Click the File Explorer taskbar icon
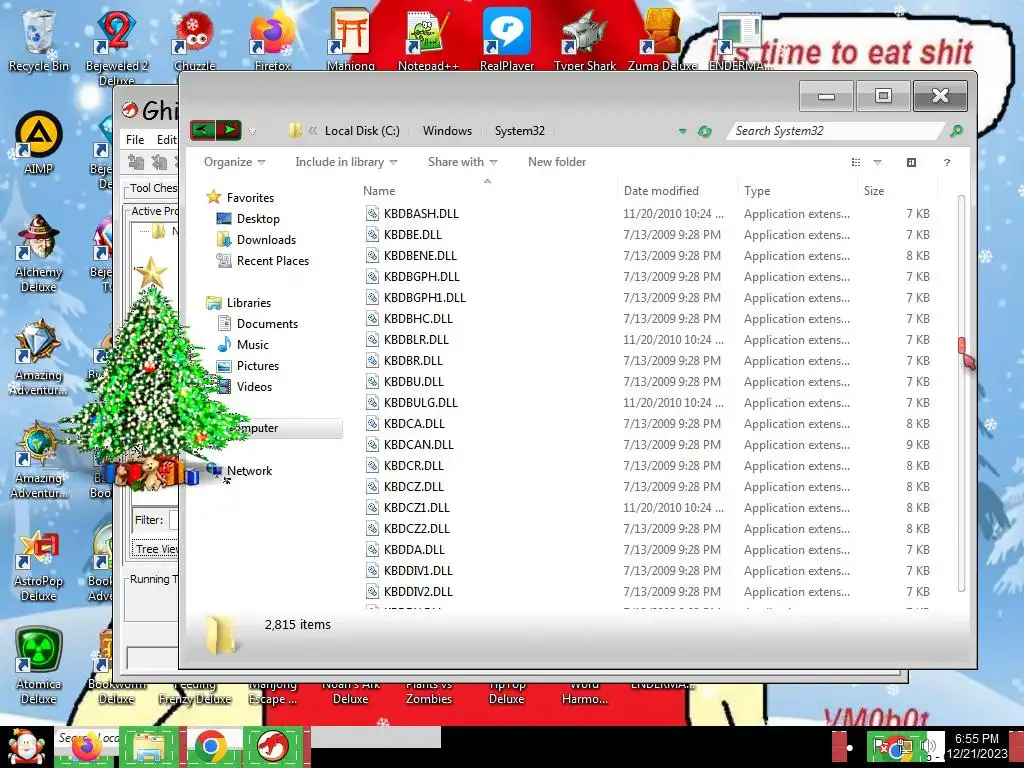This screenshot has width=1024, height=768. [149, 747]
